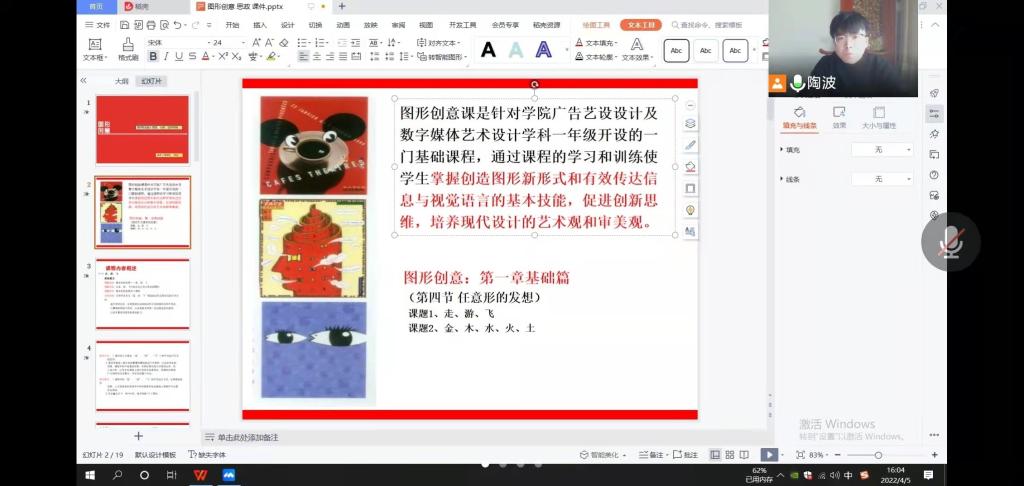Open the Fill value dropdown showing 无

point(882,150)
